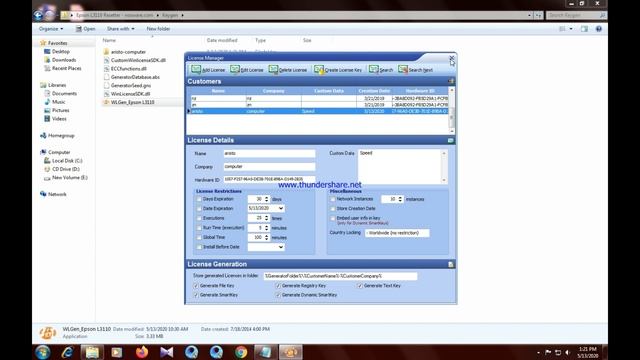Click the Name field in License Details
This screenshot has height=360, width=640.
pos(269,153)
